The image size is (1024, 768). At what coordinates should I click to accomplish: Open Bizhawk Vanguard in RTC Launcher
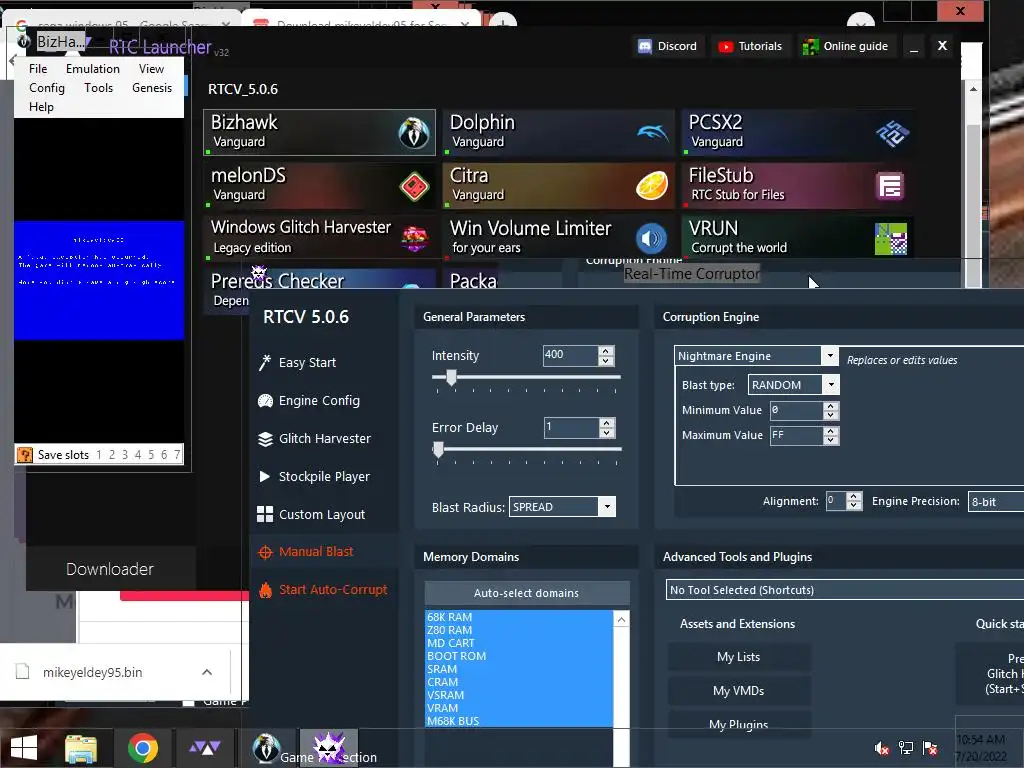pos(319,133)
